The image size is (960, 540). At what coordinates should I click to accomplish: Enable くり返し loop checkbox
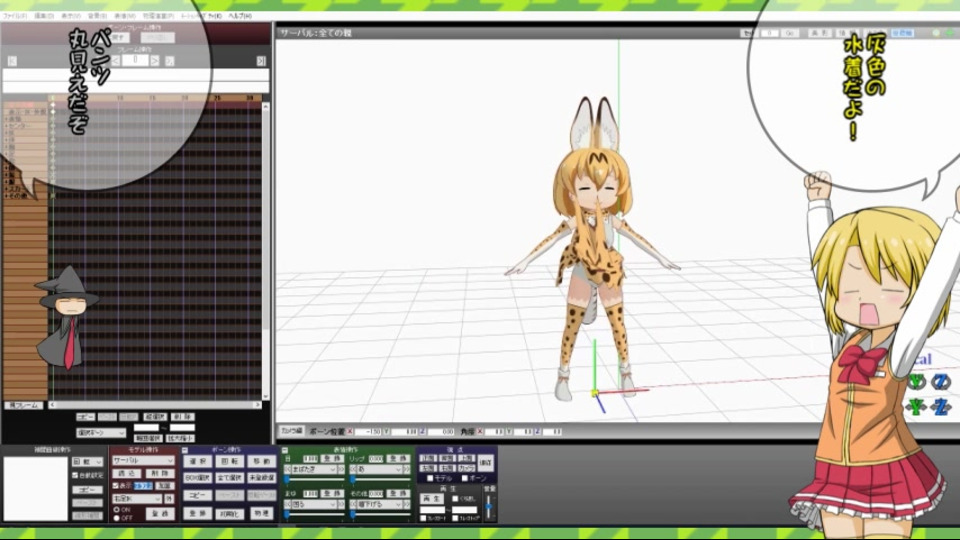pyautogui.click(x=456, y=499)
